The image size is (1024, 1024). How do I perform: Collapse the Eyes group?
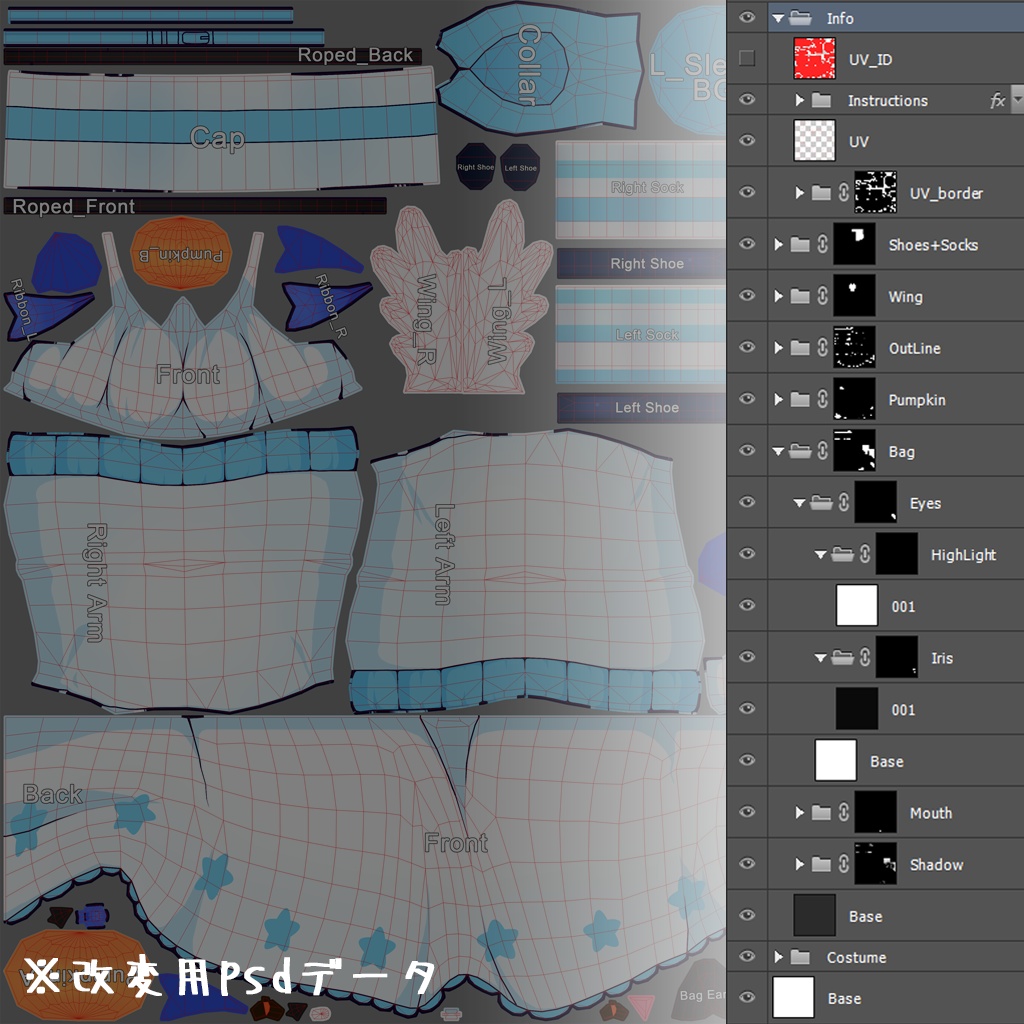tap(799, 503)
